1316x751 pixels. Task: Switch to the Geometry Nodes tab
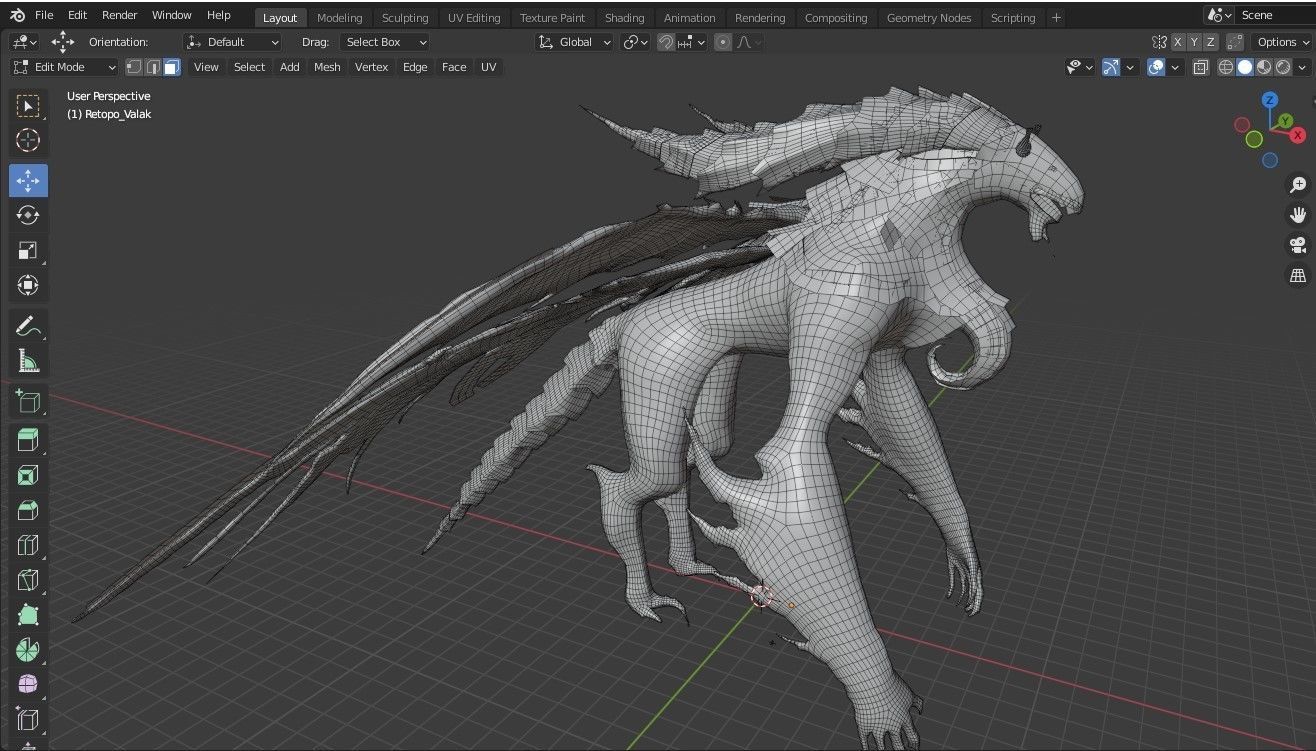point(929,18)
